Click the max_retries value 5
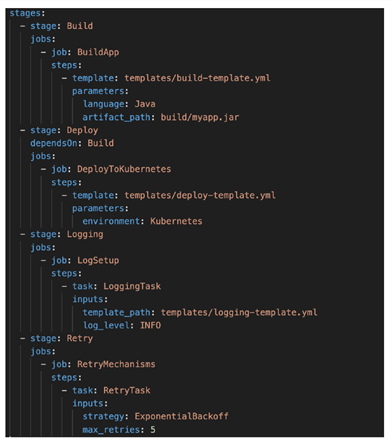This screenshot has width=392, height=448. [x=153, y=430]
